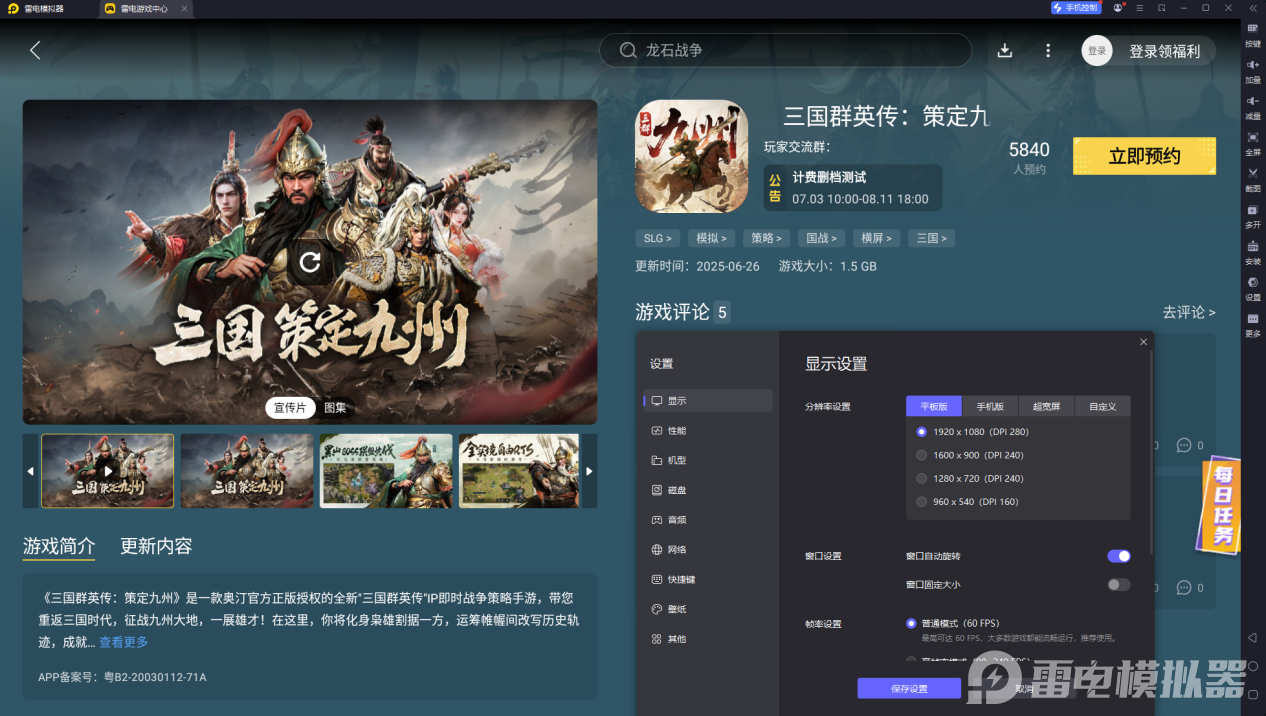Open the hamburger menu in title bar
The width and height of the screenshot is (1266, 716).
point(1140,8)
